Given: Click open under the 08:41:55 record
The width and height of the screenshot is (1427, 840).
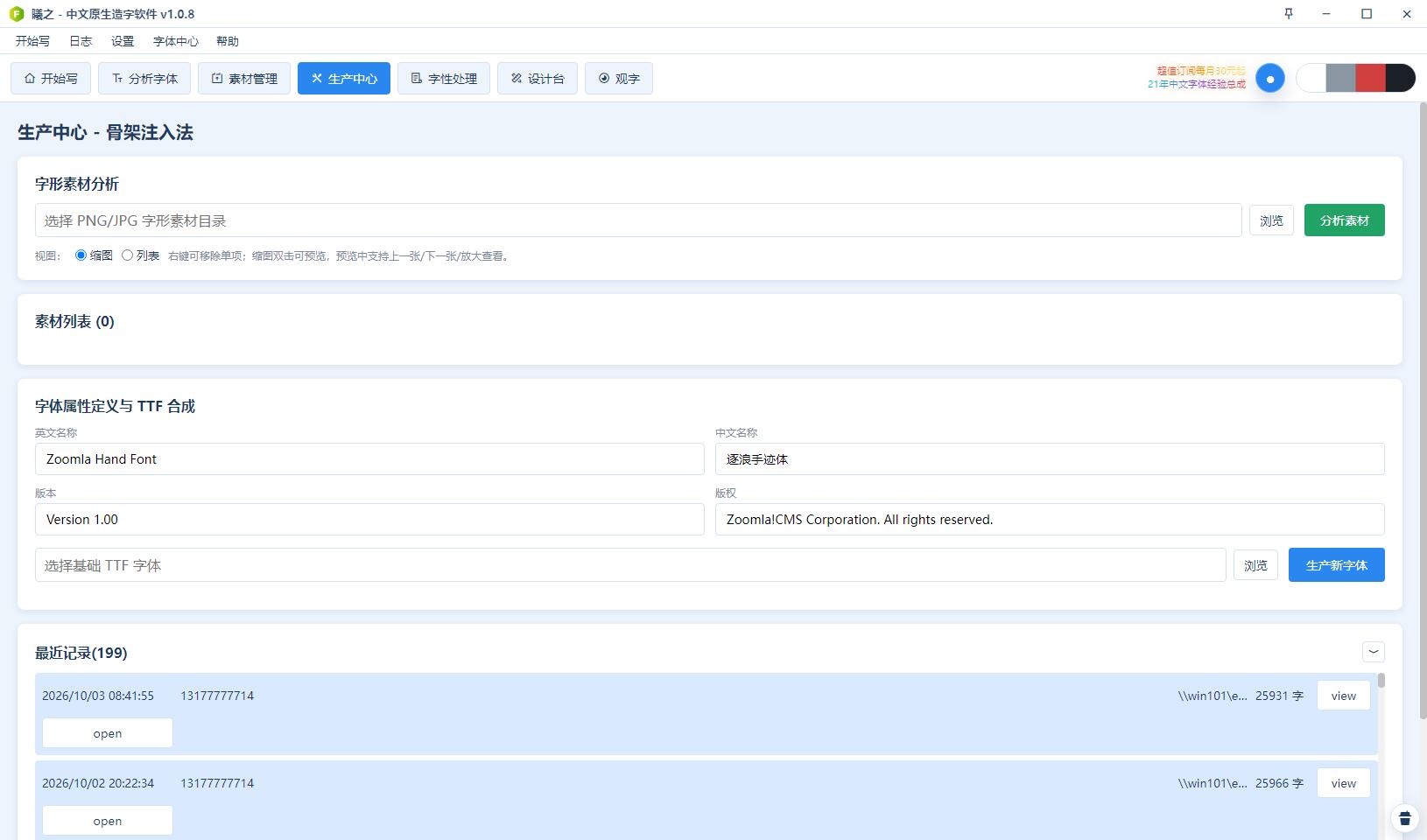Looking at the screenshot, I should (108, 733).
